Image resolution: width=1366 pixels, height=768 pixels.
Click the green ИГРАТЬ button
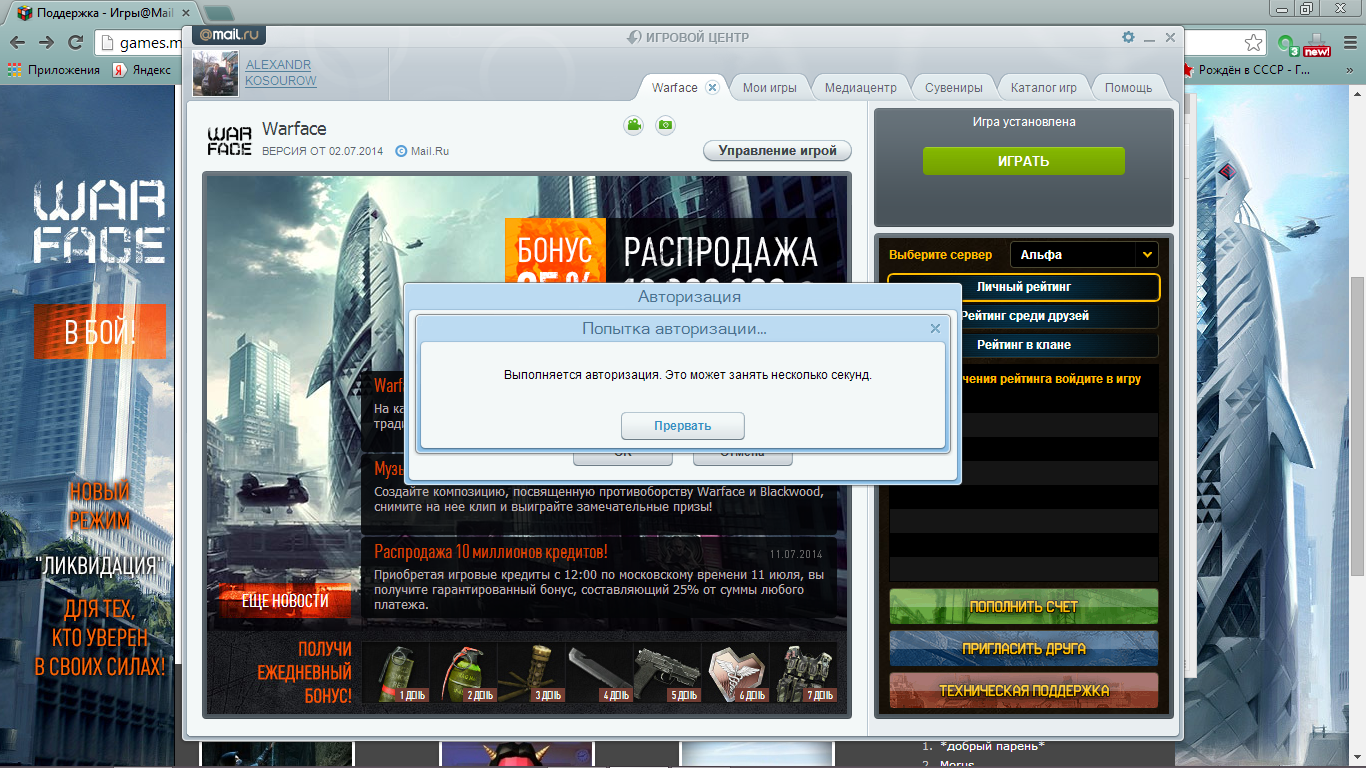pyautogui.click(x=1024, y=161)
